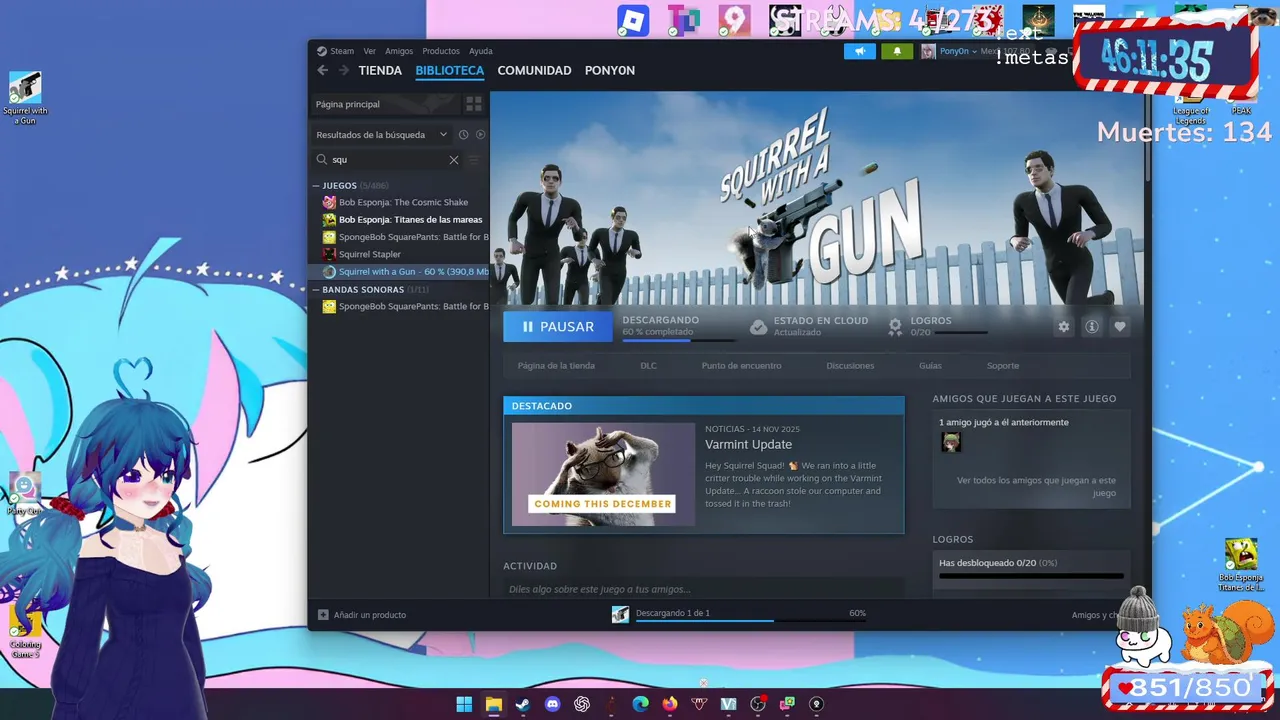Open the Productos menu
The width and height of the screenshot is (1280, 720).
[x=441, y=51]
